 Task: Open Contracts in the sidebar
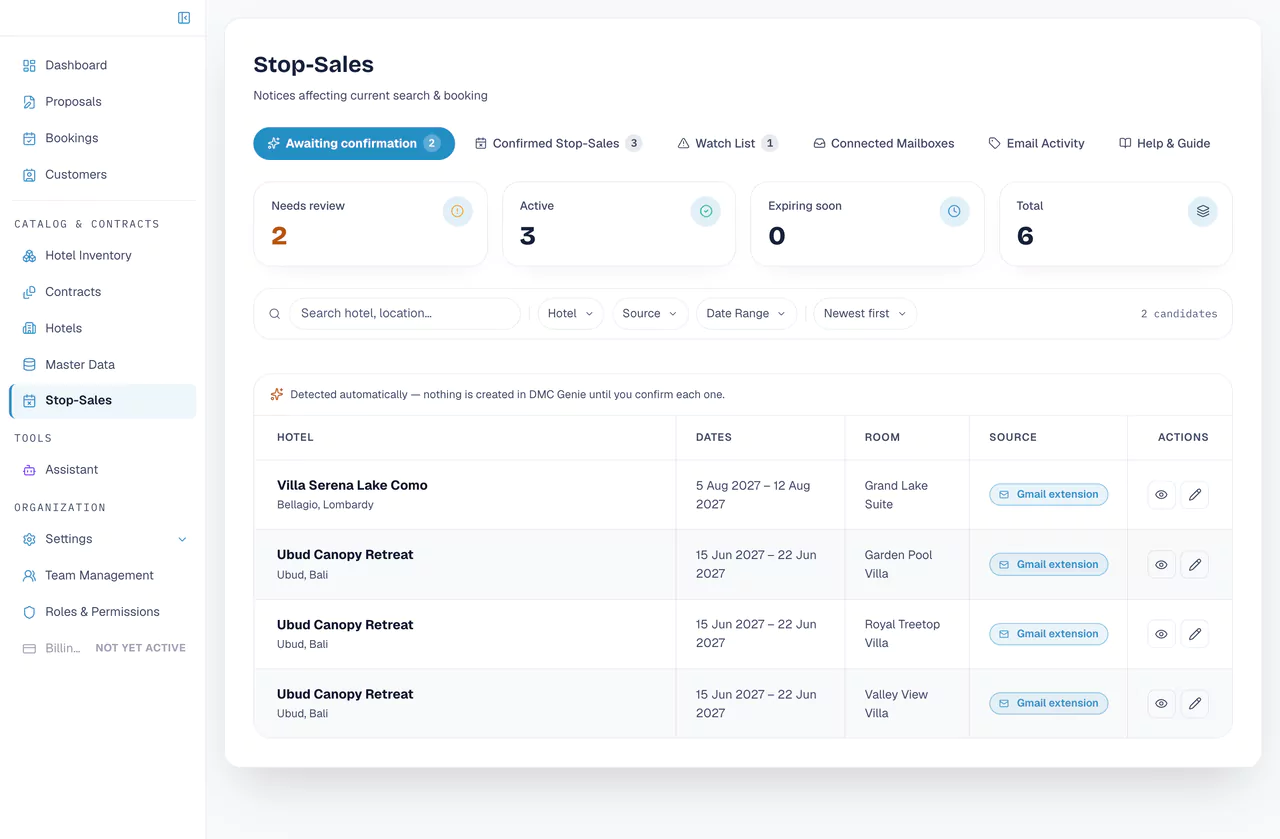103,292
